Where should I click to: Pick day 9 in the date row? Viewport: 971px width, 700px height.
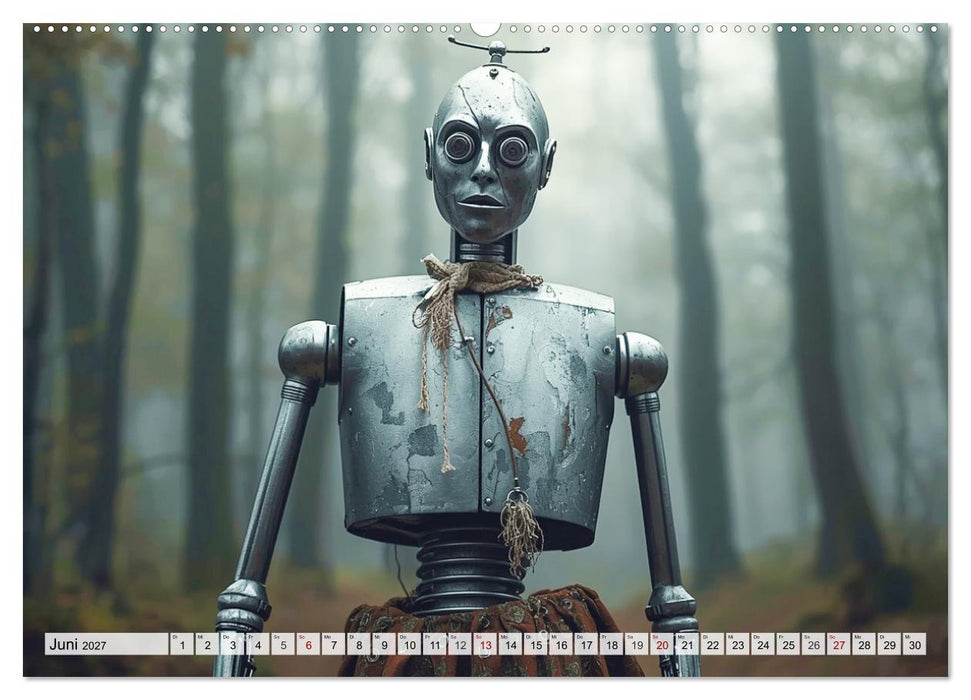click(x=385, y=644)
